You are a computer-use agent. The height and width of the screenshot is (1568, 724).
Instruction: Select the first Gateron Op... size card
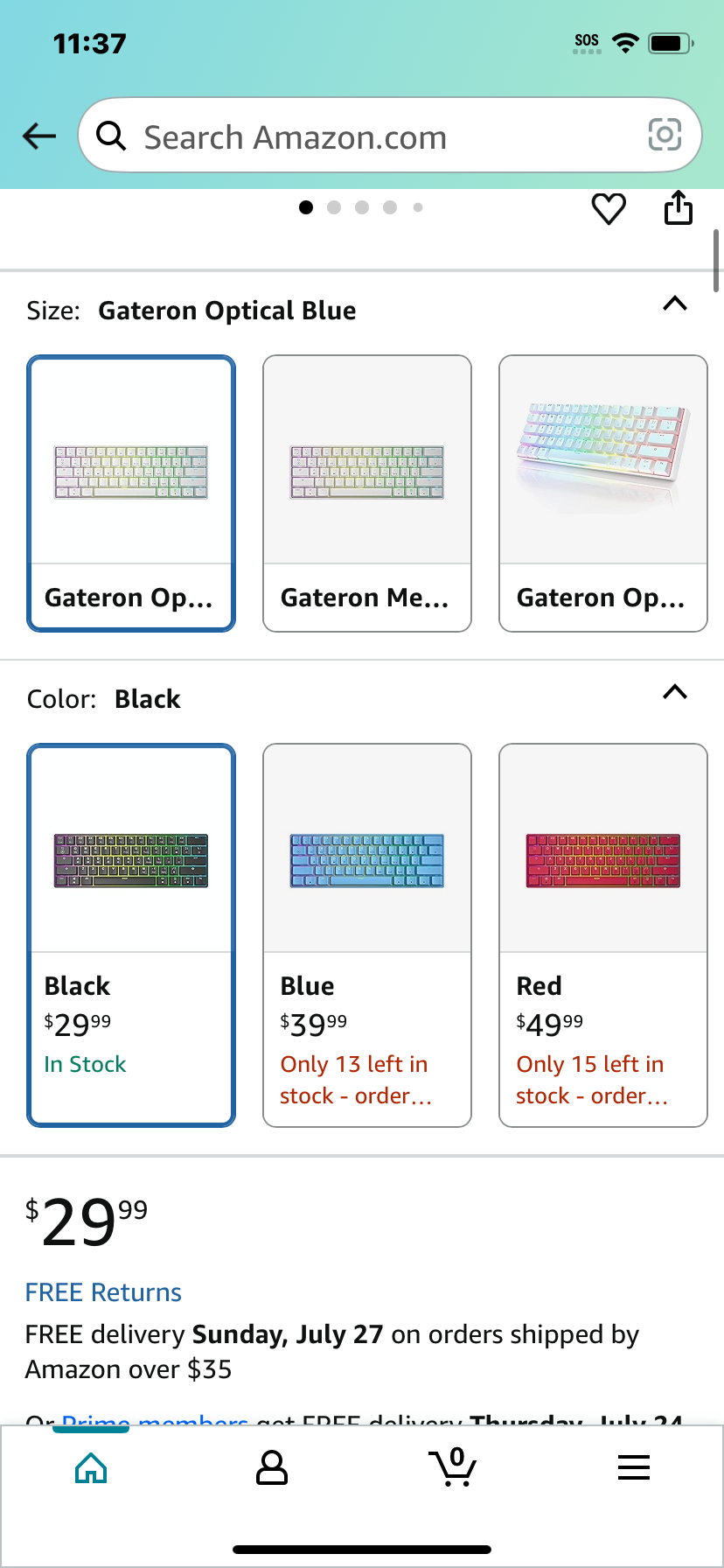(x=131, y=493)
